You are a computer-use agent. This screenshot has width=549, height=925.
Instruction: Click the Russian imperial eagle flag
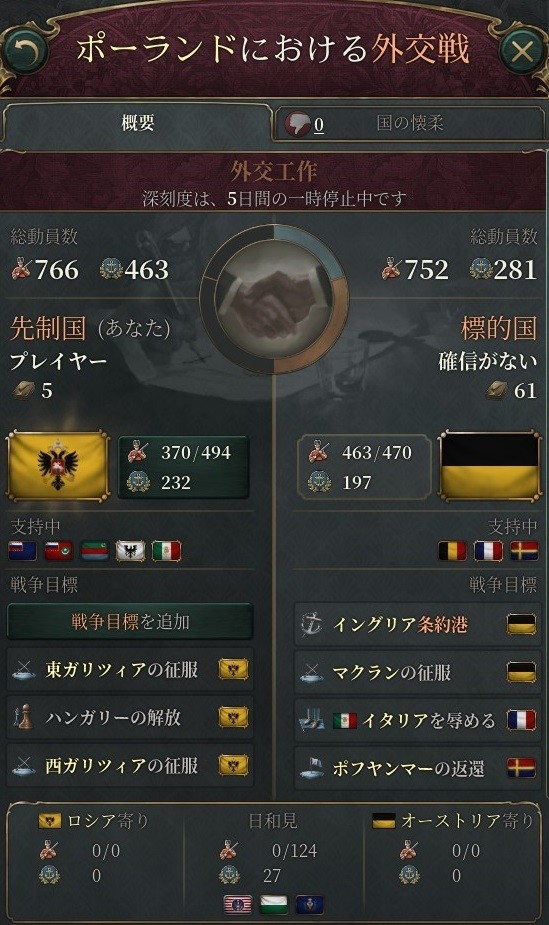point(57,467)
